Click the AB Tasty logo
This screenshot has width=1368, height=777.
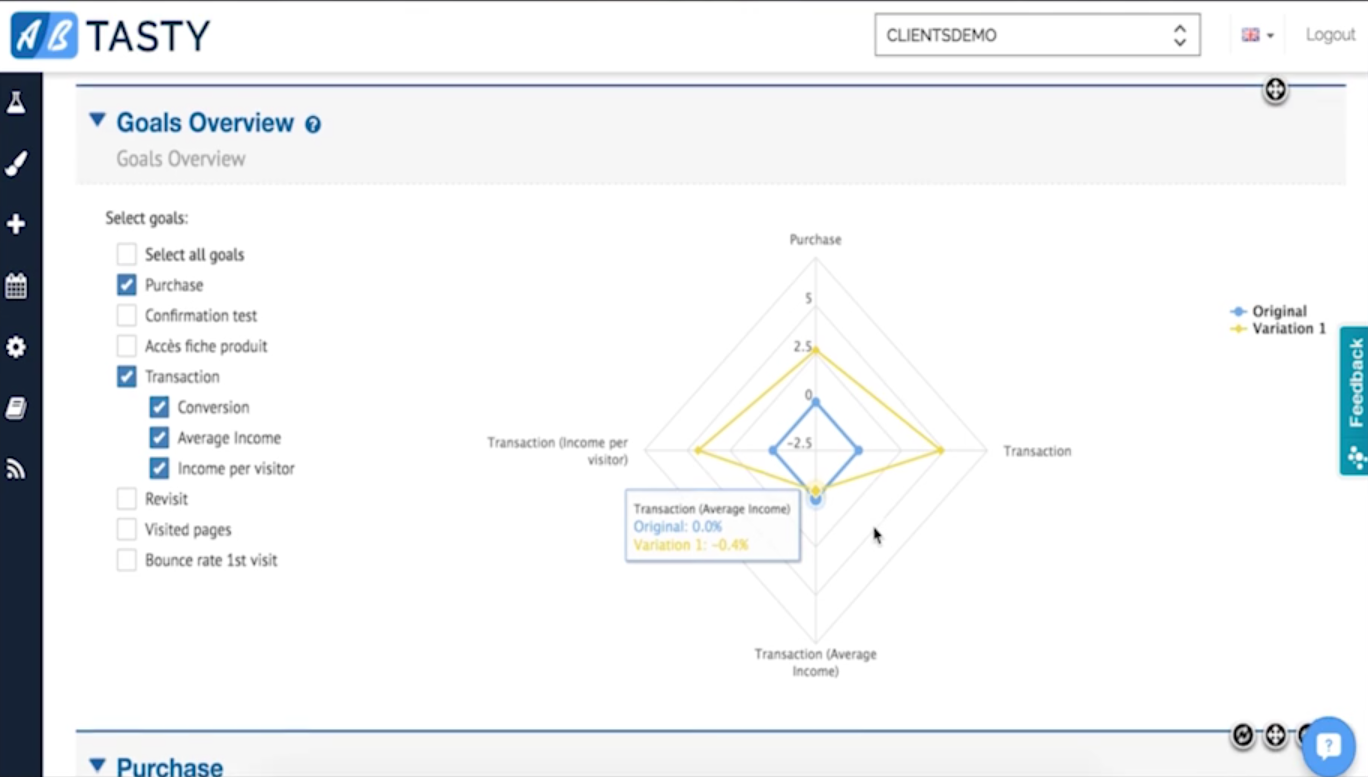tap(110, 36)
